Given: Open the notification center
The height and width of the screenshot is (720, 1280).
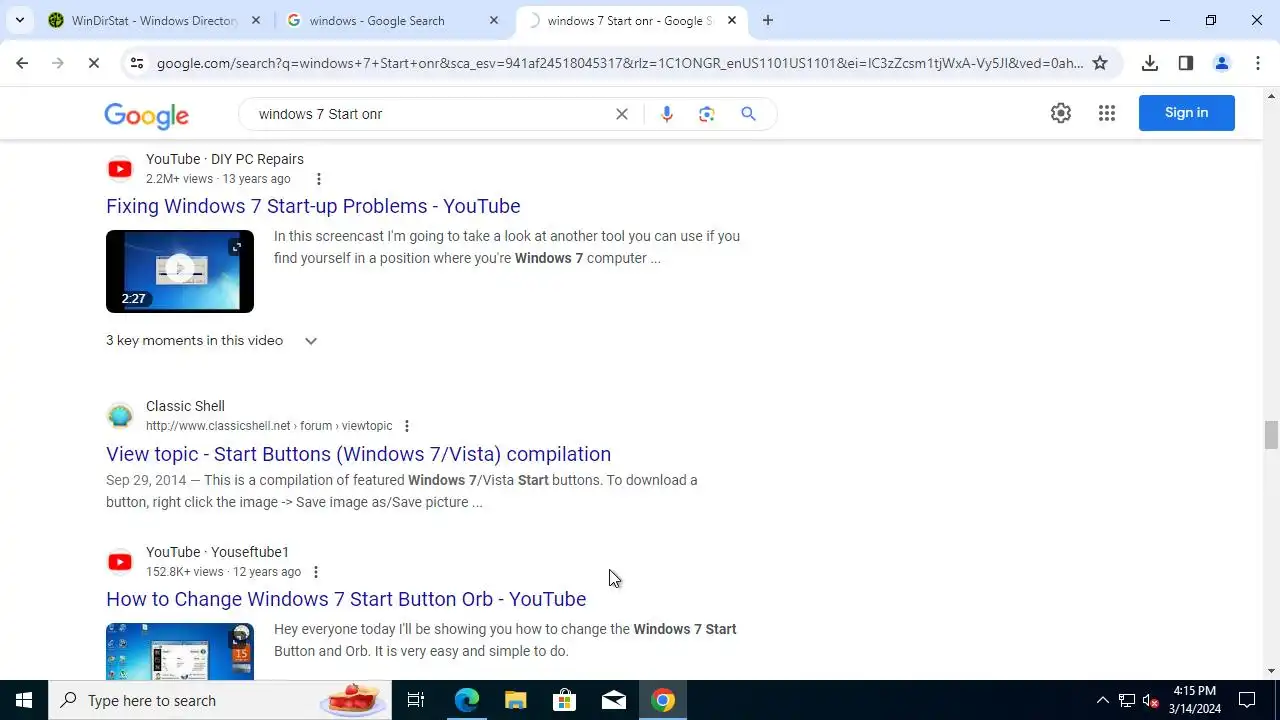Looking at the screenshot, I should click(x=1247, y=700).
